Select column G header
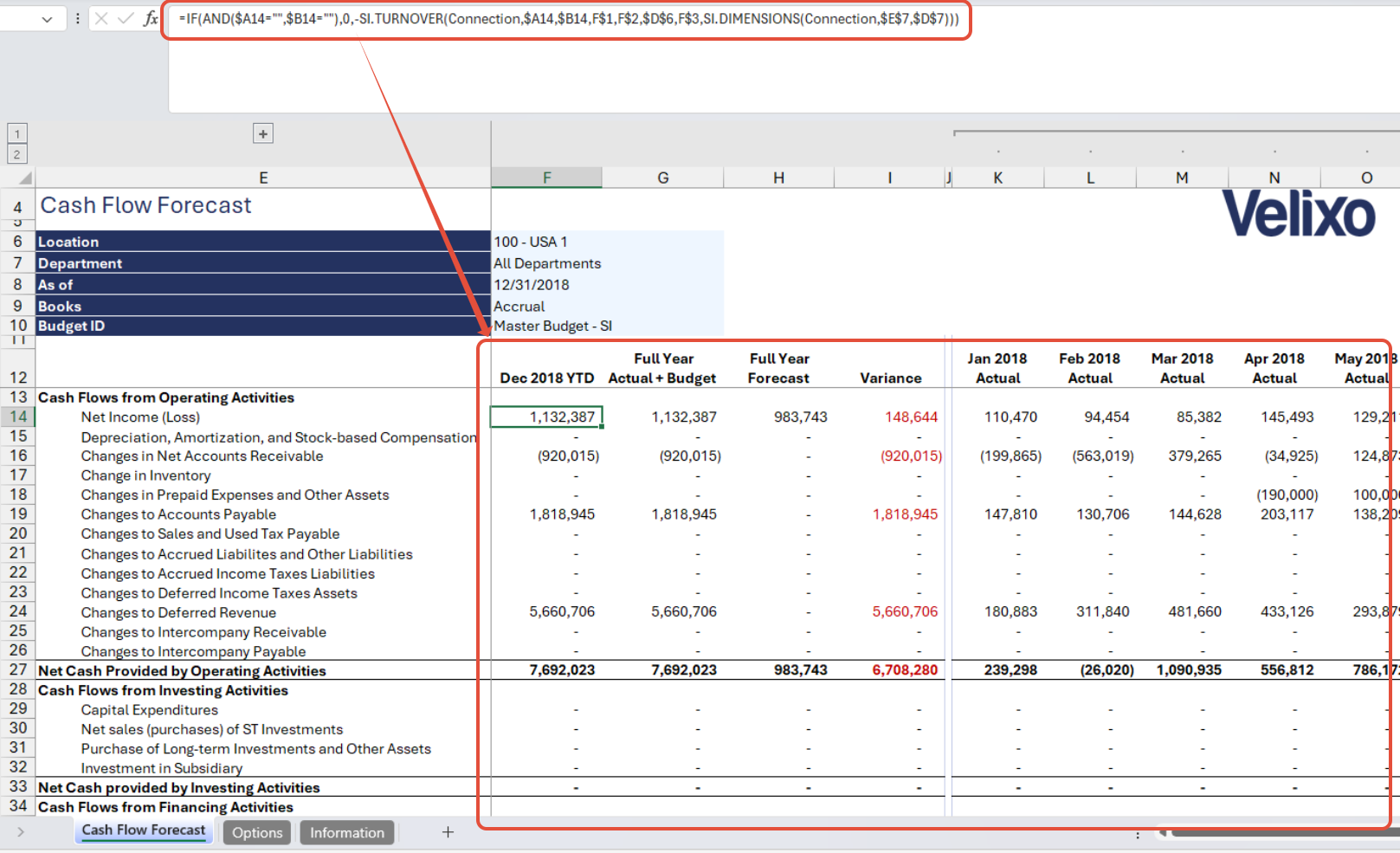The width and height of the screenshot is (1400, 853). click(x=663, y=178)
